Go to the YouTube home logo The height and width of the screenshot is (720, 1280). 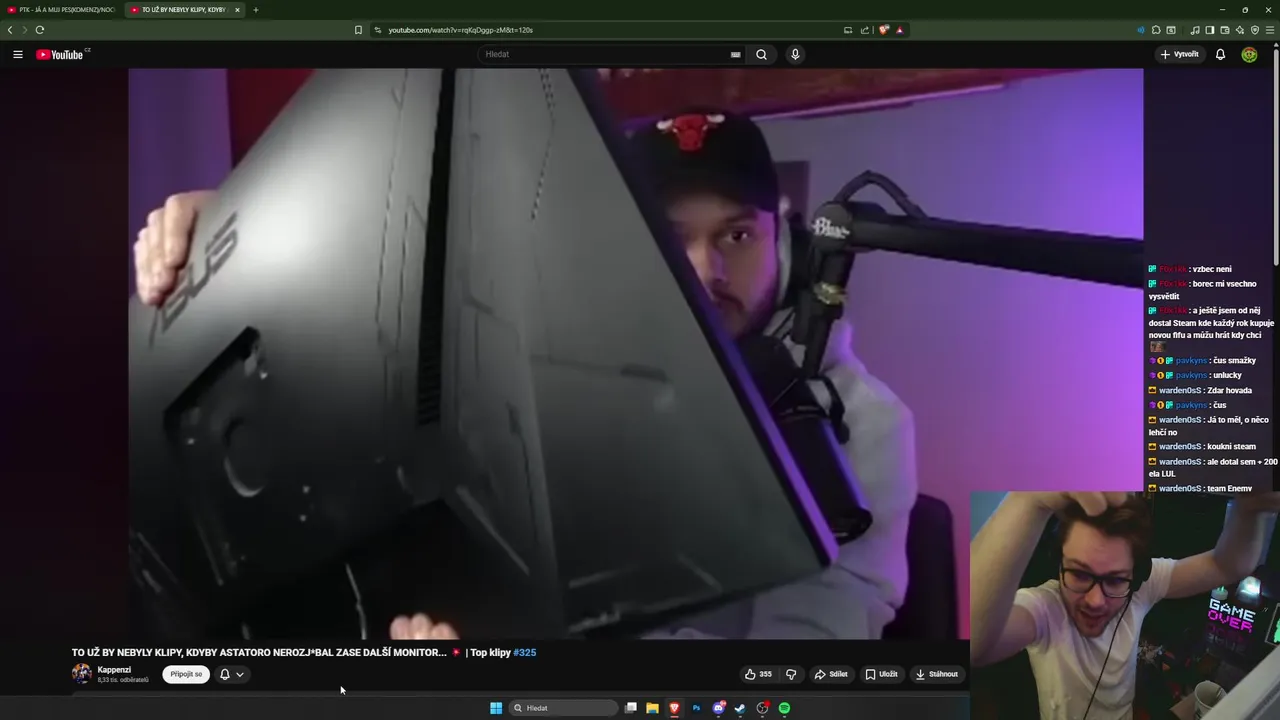(x=60, y=54)
